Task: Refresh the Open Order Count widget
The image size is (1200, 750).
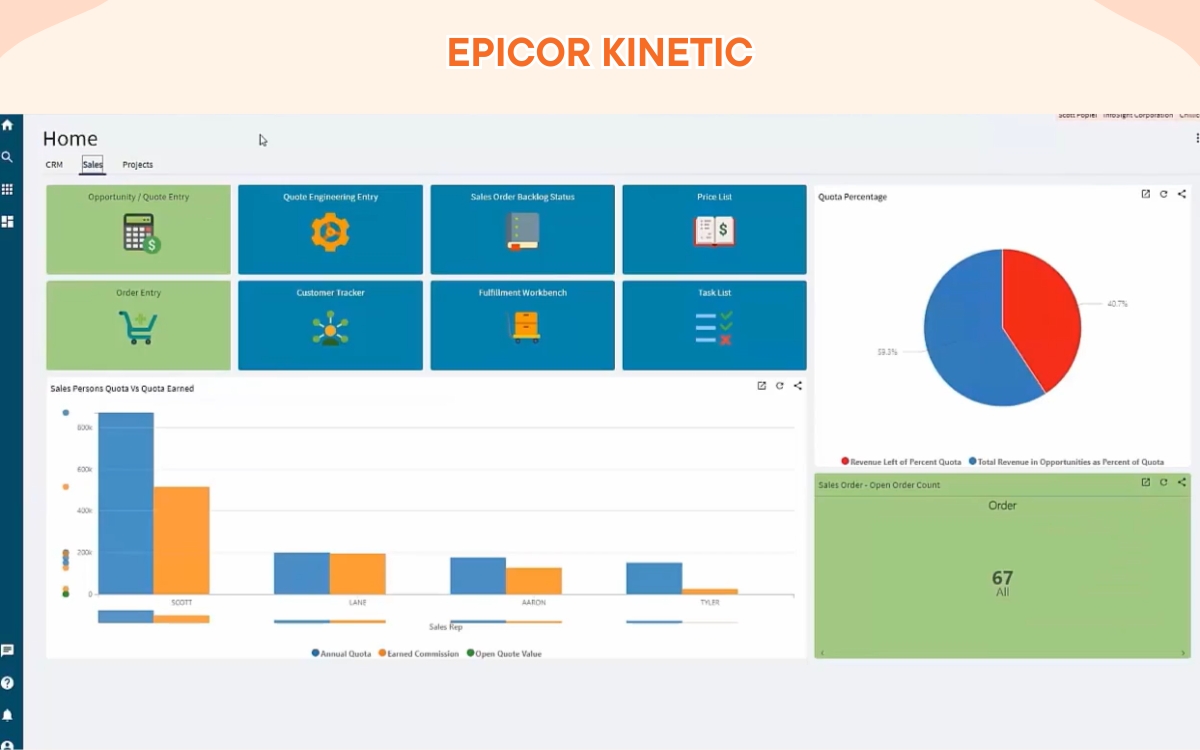Action: (1164, 482)
